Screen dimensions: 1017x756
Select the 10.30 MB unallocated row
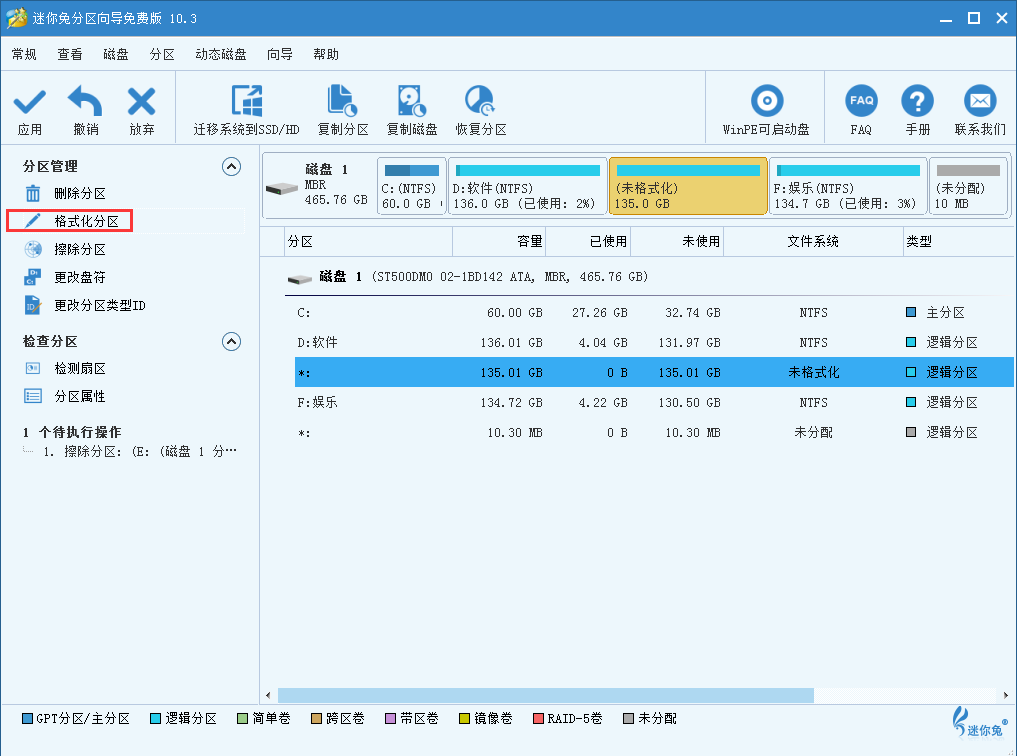pos(654,432)
